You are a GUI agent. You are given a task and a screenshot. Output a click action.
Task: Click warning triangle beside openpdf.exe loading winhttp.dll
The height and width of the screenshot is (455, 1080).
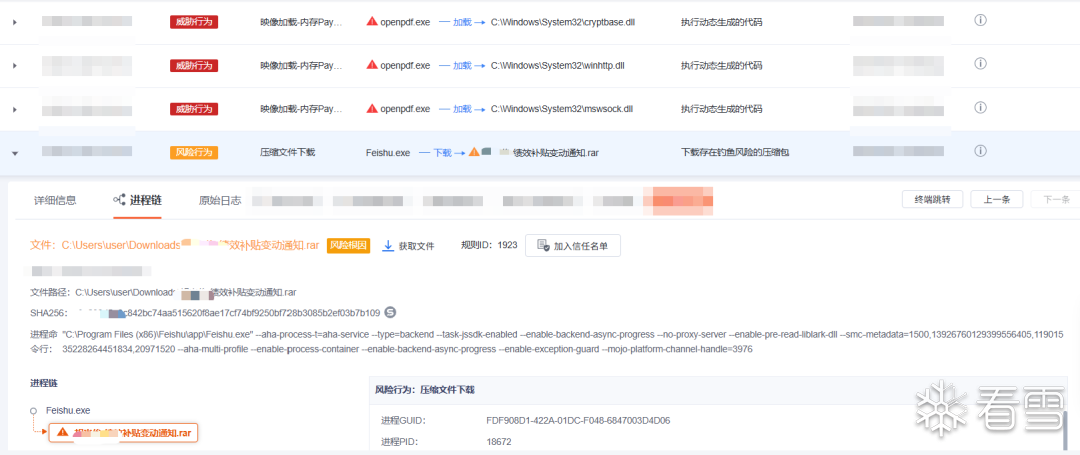372,65
